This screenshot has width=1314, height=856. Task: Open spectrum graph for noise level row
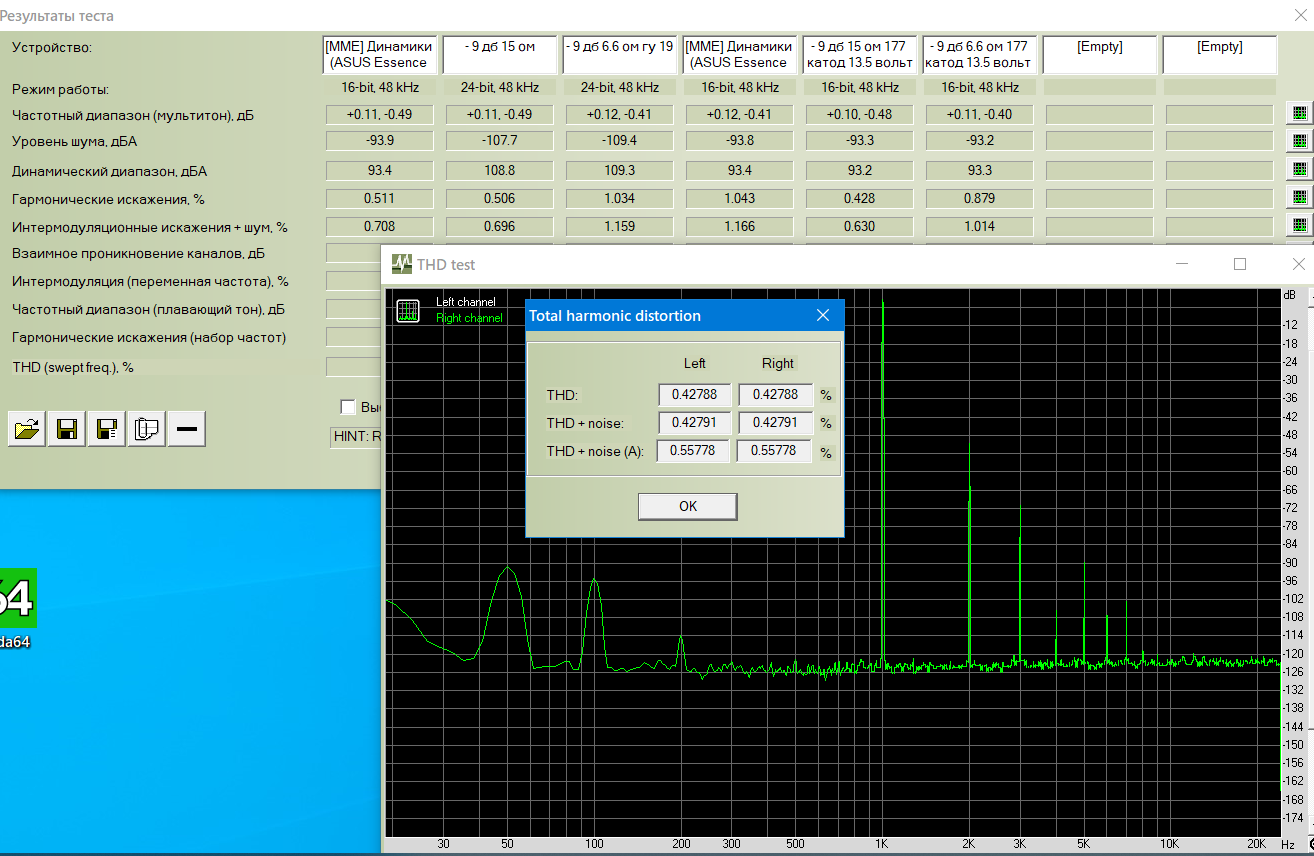point(1300,142)
